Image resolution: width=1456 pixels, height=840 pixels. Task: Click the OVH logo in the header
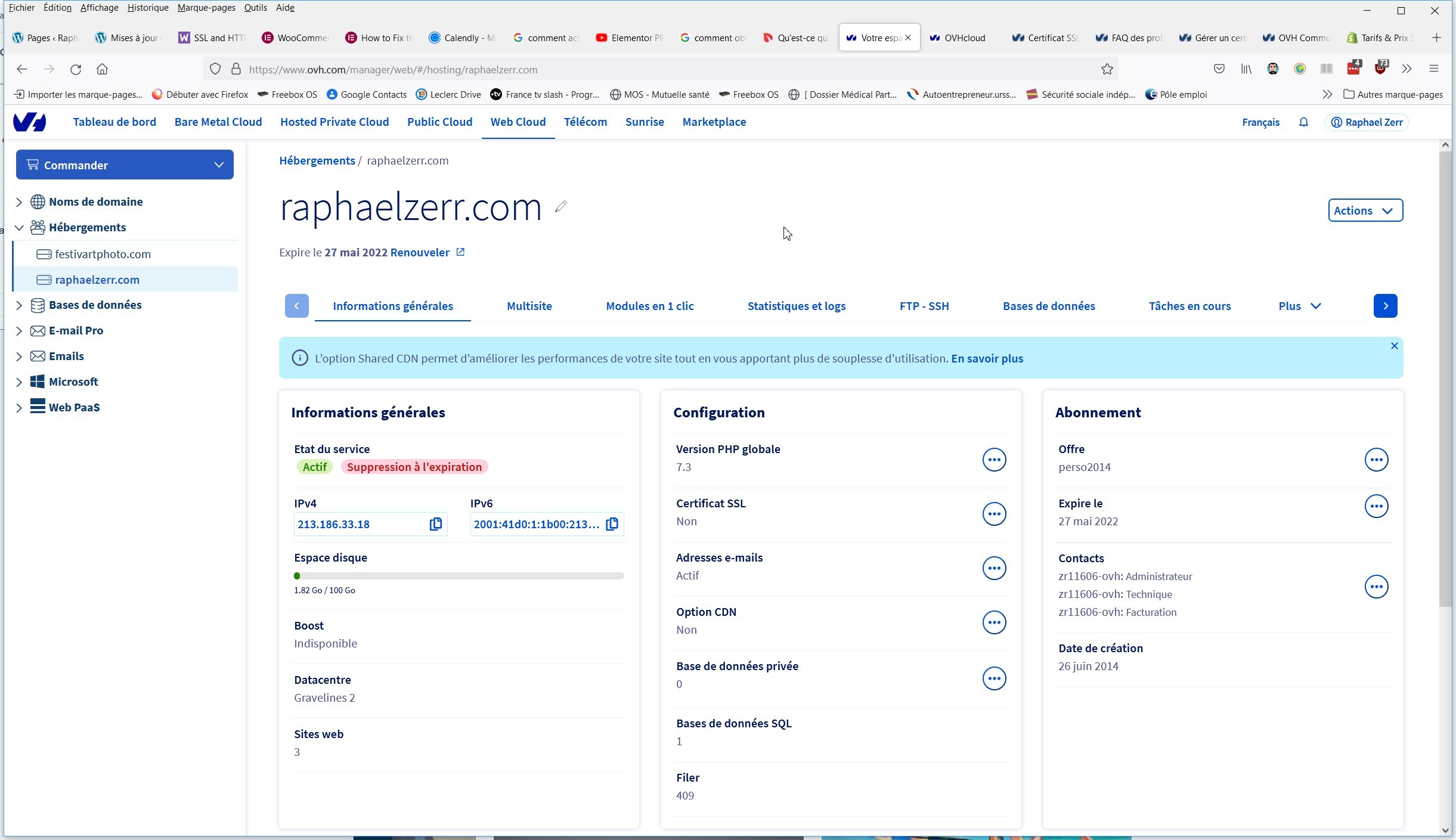pyautogui.click(x=30, y=122)
